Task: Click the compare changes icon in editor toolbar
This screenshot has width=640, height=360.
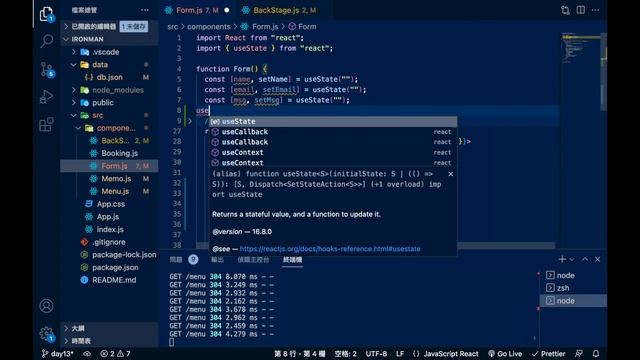Action: click(x=565, y=10)
